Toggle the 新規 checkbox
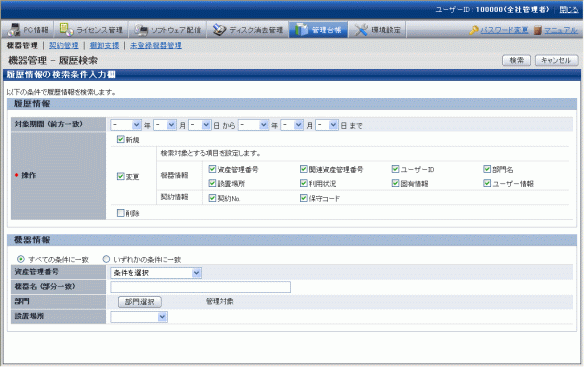Screen dimensions: 584x367 pos(120,139)
